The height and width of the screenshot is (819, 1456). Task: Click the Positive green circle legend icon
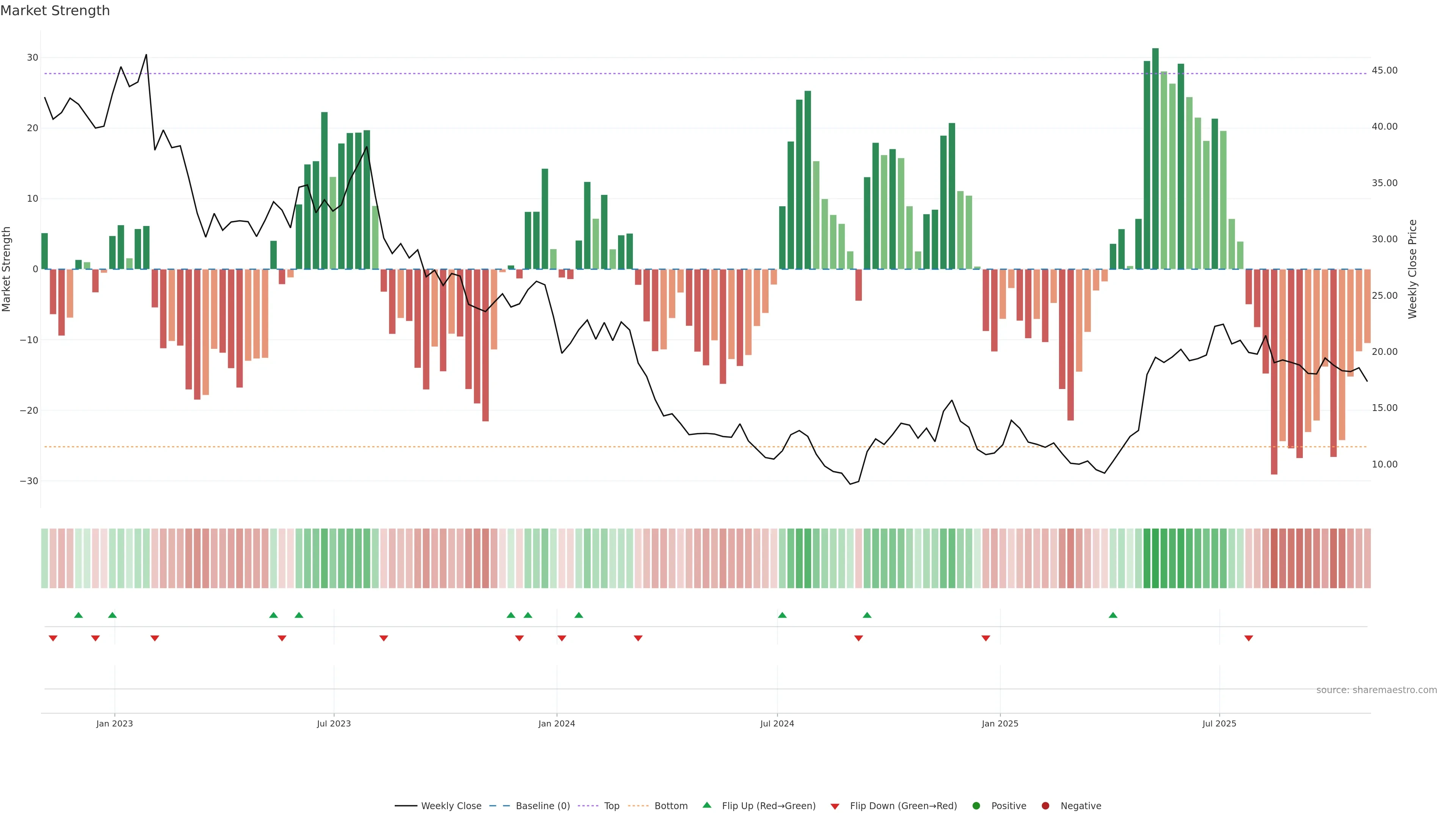tap(976, 806)
